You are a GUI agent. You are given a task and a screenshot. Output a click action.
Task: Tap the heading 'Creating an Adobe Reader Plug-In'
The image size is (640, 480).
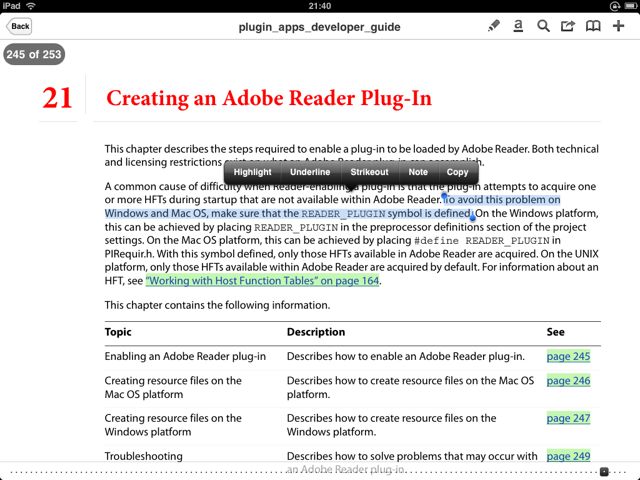[269, 98]
